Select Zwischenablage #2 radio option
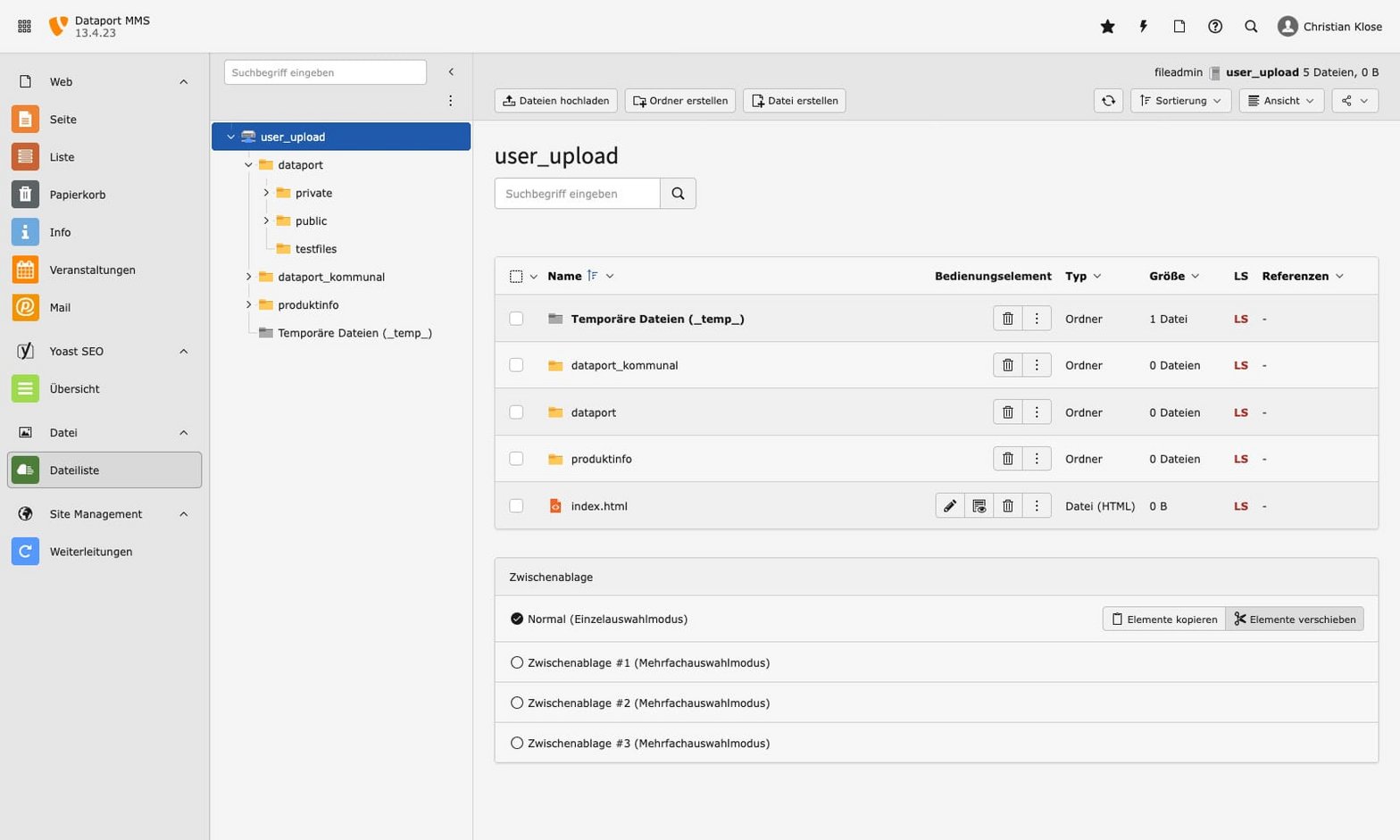The width and height of the screenshot is (1400, 840). click(517, 703)
